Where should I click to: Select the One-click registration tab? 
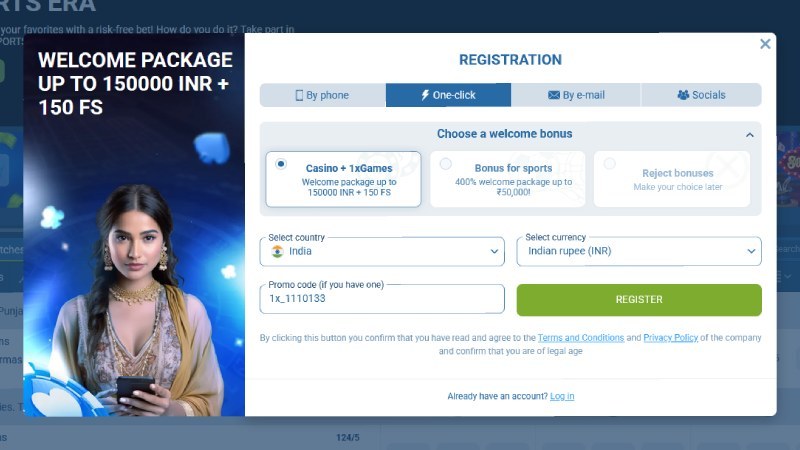coord(448,95)
